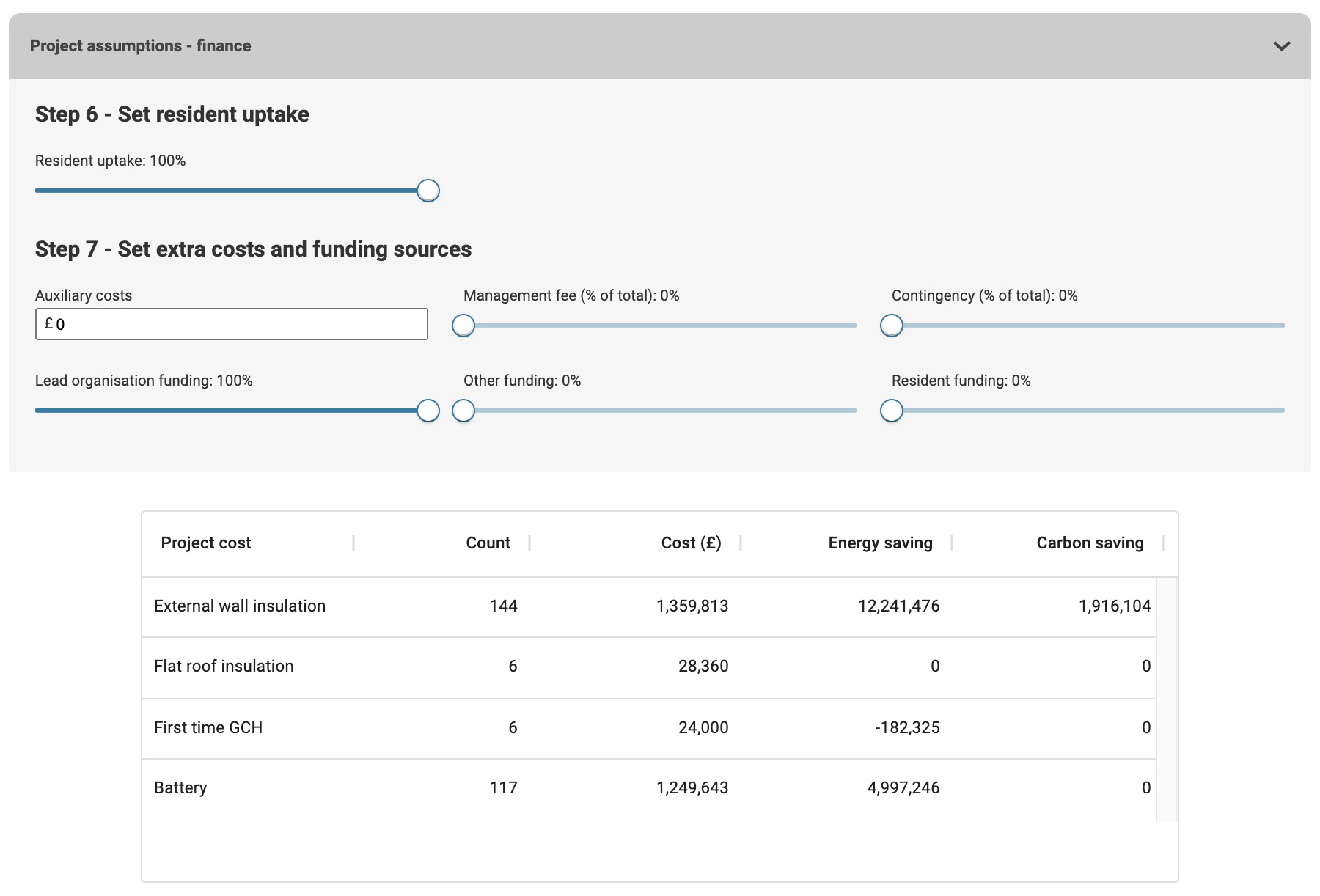Click the Step 6 - Set resident uptake heading
Viewport: 1320px width, 896px height.
(172, 114)
